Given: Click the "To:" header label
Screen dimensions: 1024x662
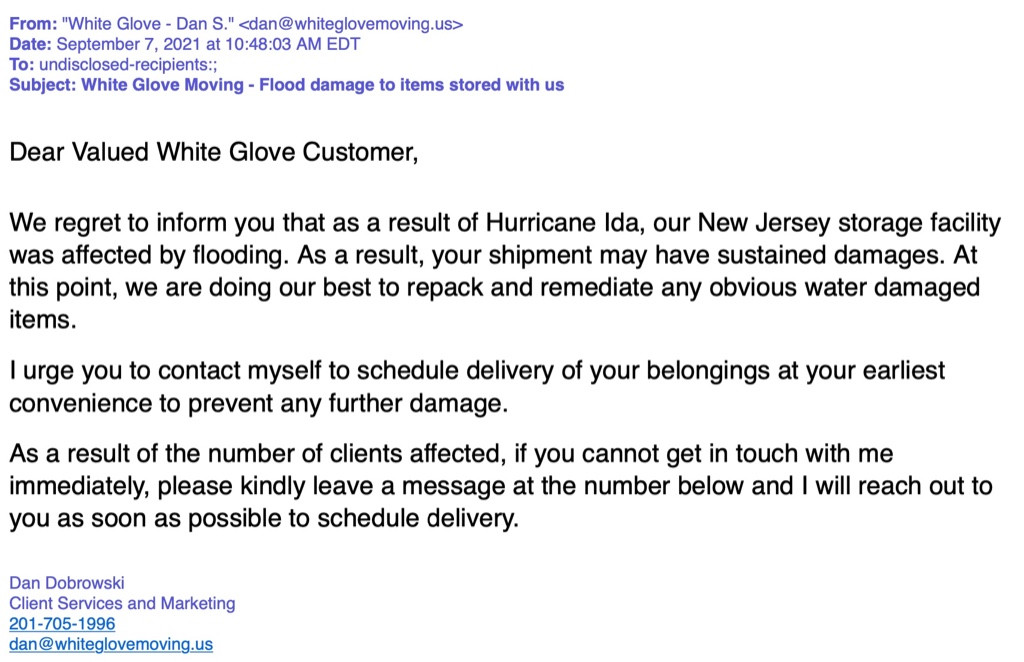Looking at the screenshot, I should 22,64.
